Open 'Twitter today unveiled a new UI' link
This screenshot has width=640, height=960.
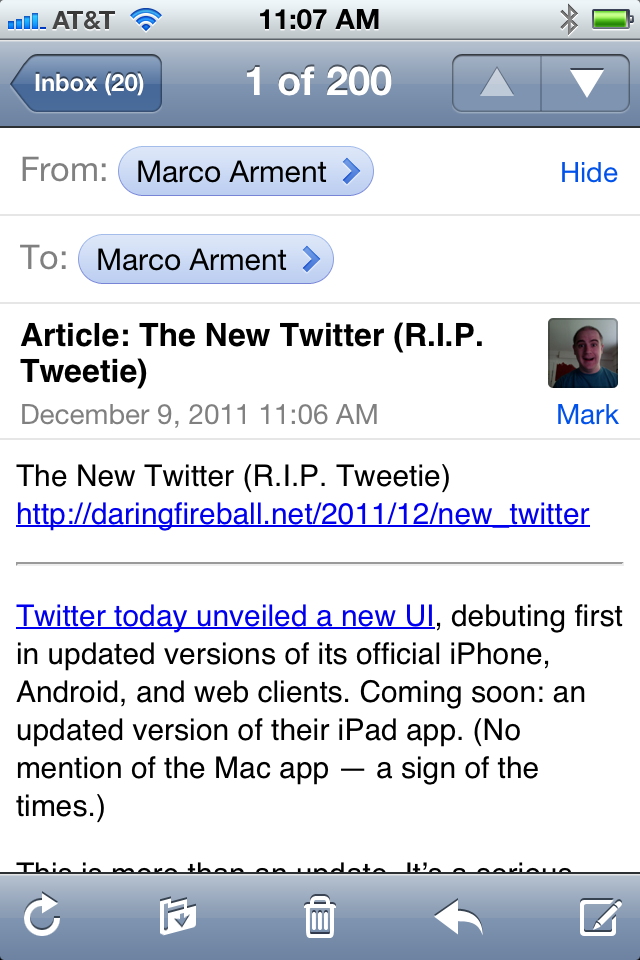point(225,616)
